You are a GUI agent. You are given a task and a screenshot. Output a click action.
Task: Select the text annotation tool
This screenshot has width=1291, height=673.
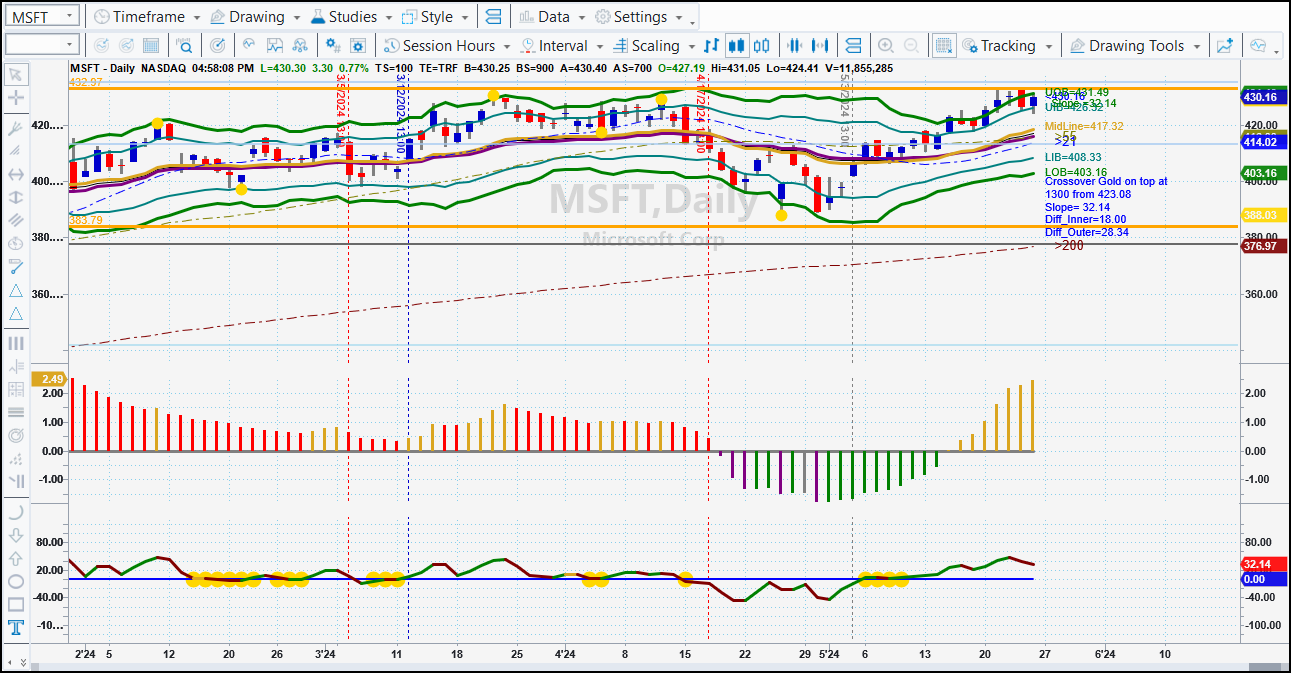[x=16, y=628]
